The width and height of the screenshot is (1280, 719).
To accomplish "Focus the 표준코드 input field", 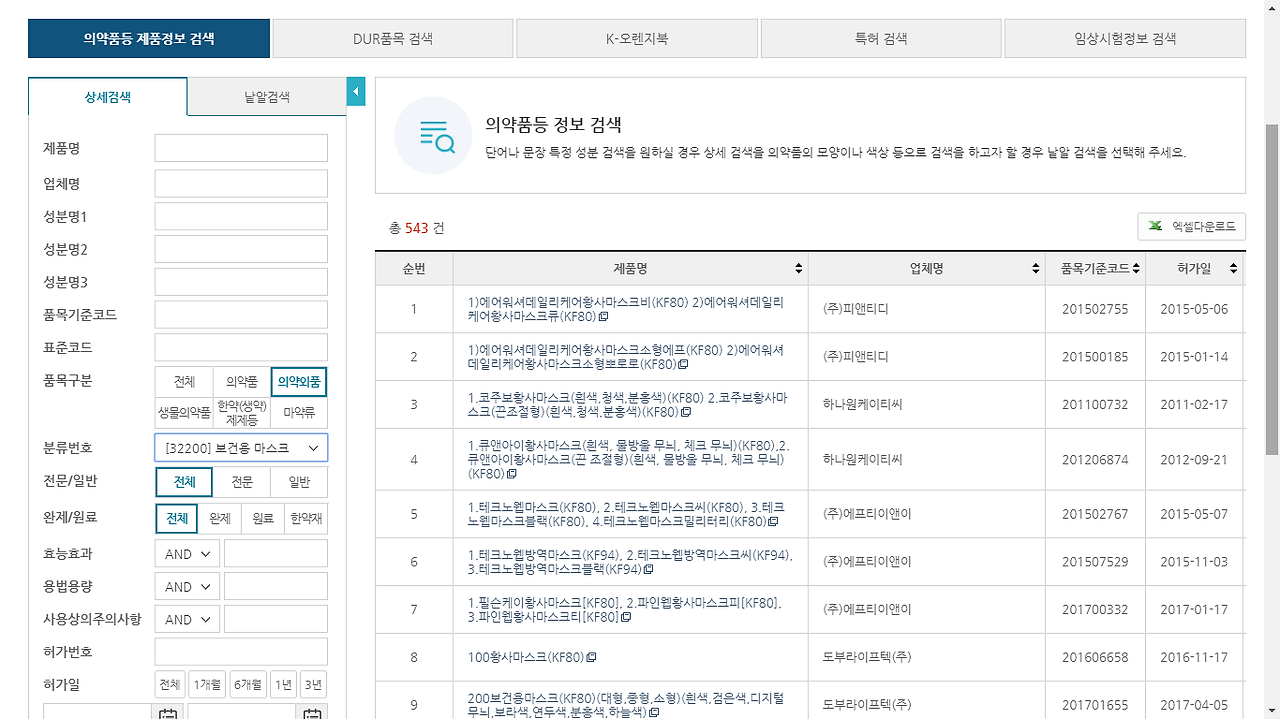I will click(x=241, y=348).
